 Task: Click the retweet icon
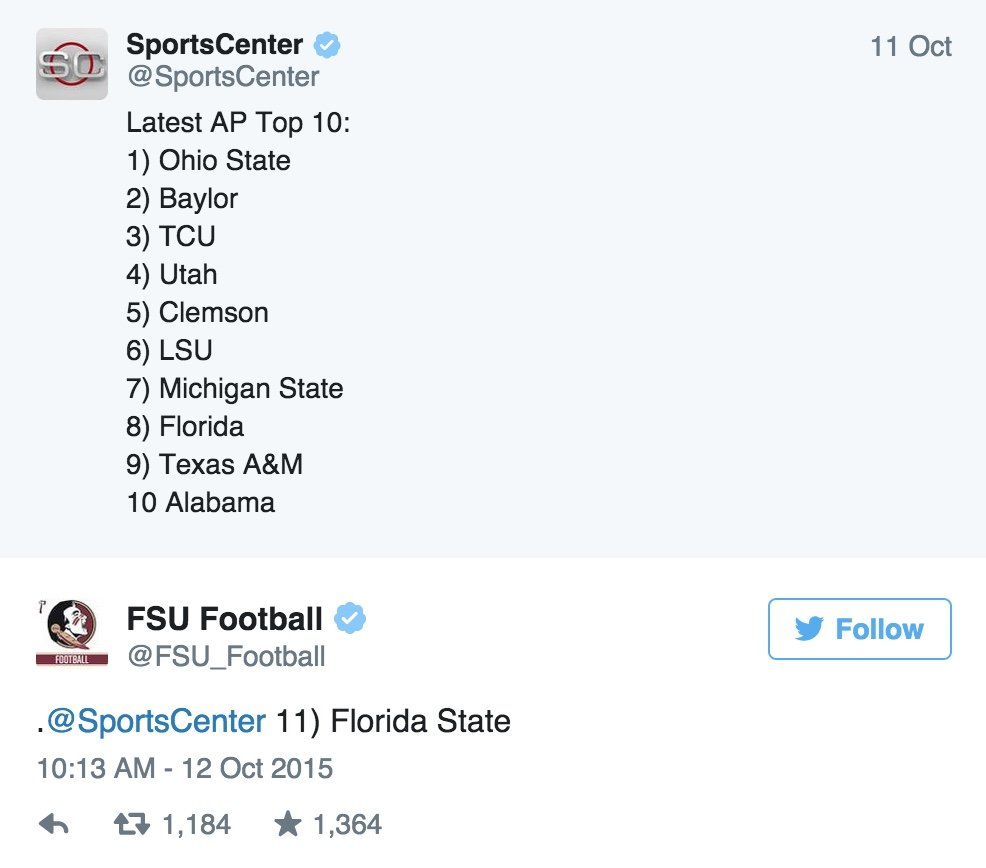coord(132,824)
